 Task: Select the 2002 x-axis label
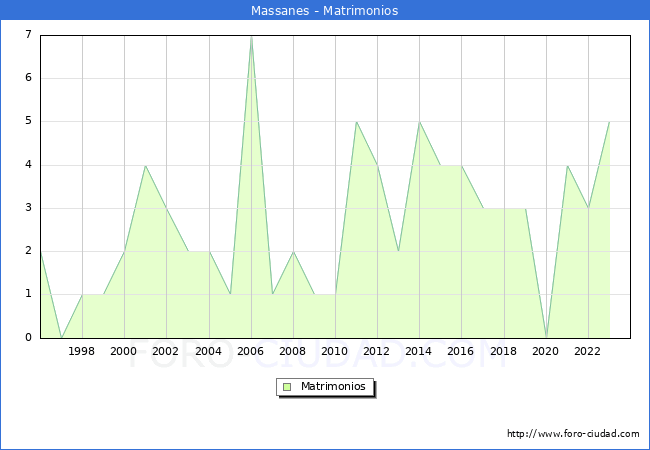[x=165, y=351]
